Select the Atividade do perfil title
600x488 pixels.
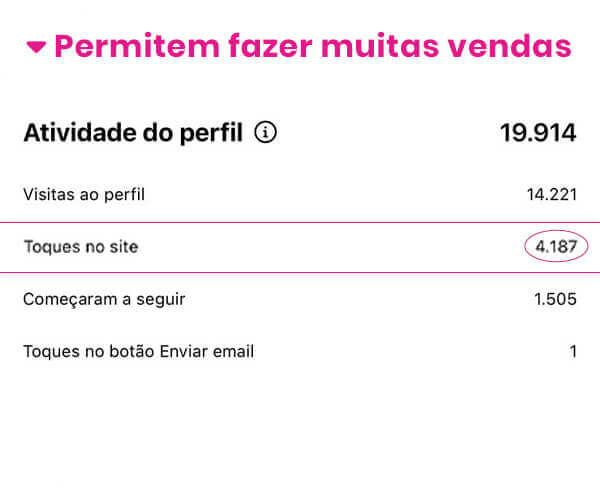coord(133,133)
